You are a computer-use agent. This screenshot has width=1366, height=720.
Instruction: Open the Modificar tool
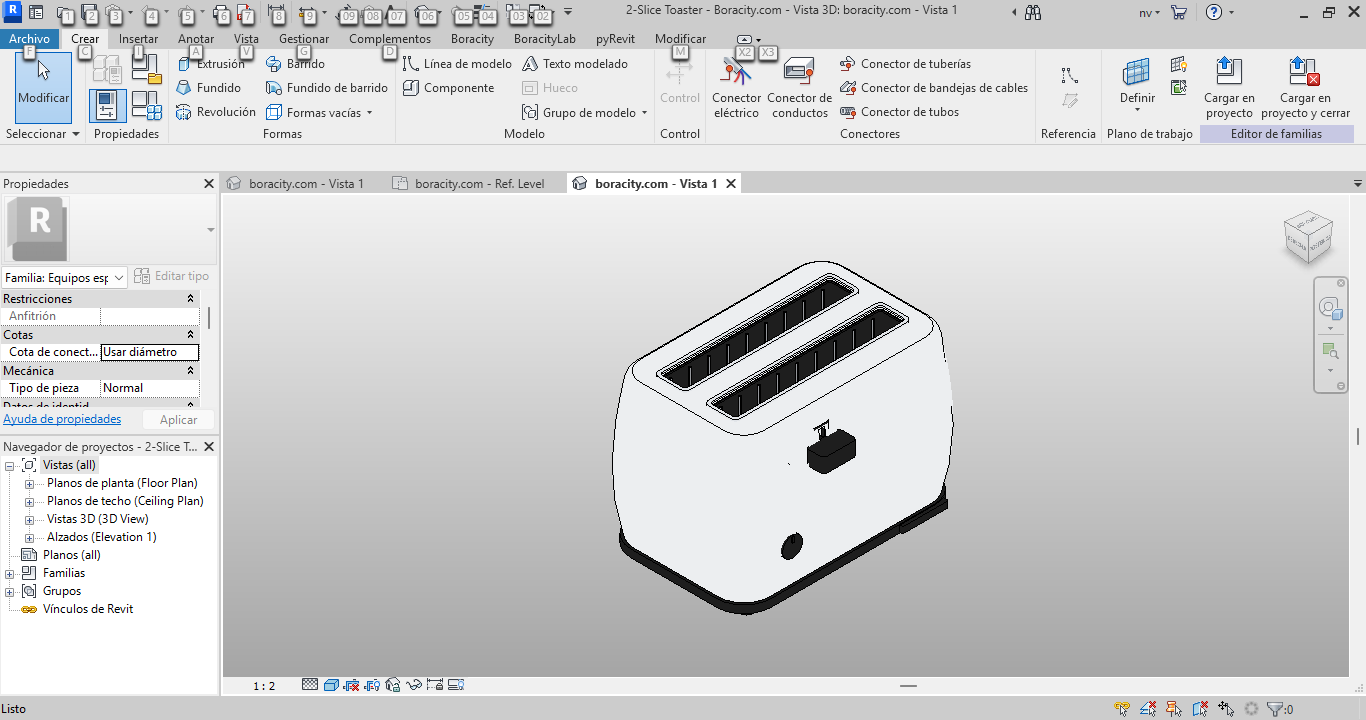(44, 86)
